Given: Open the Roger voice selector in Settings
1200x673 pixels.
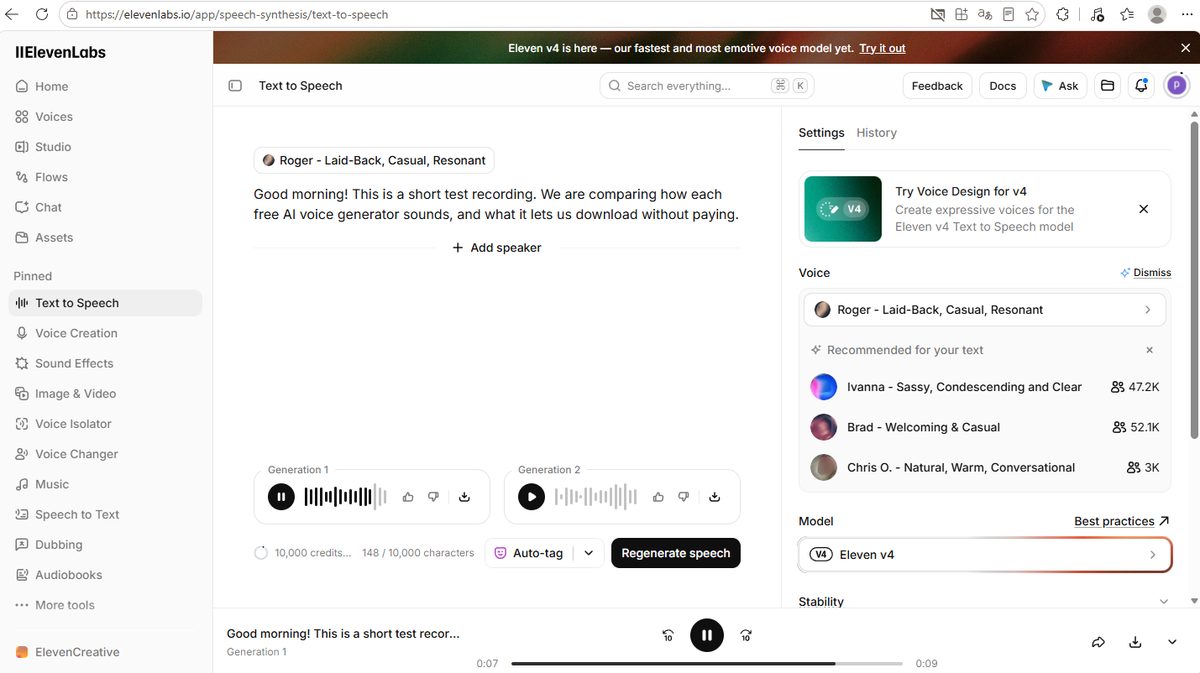Looking at the screenshot, I should pyautogui.click(x=985, y=310).
